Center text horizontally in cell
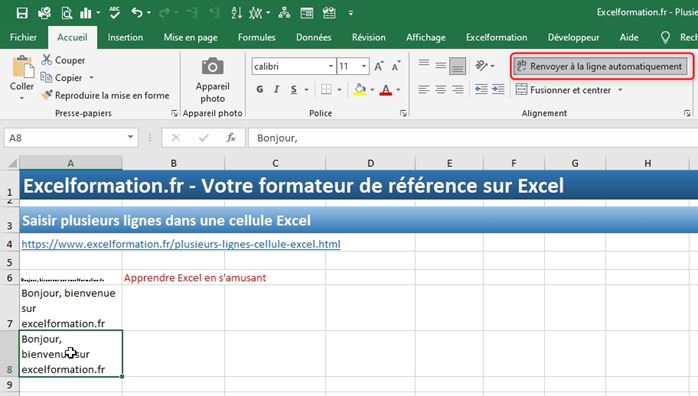This screenshot has height=396, width=698. tap(441, 89)
